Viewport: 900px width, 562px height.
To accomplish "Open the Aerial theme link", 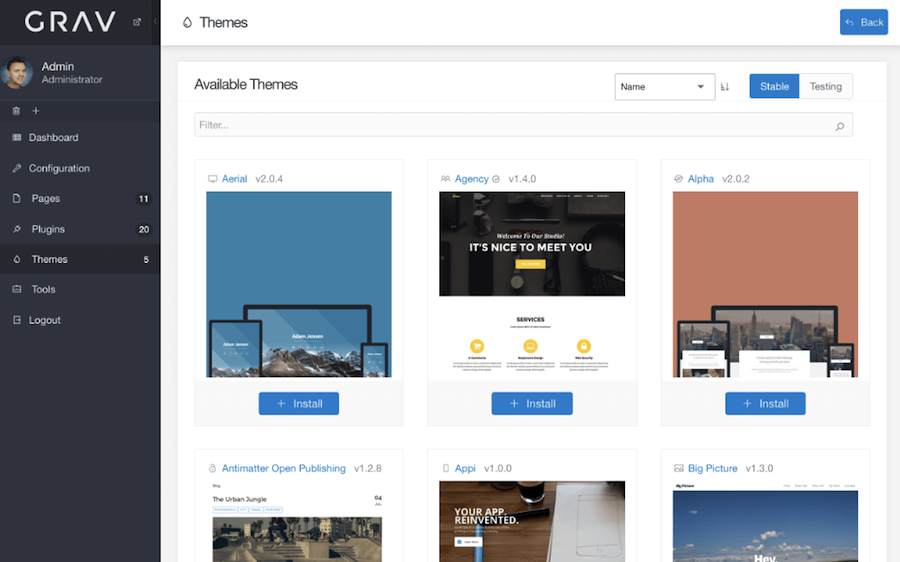I will tap(234, 179).
